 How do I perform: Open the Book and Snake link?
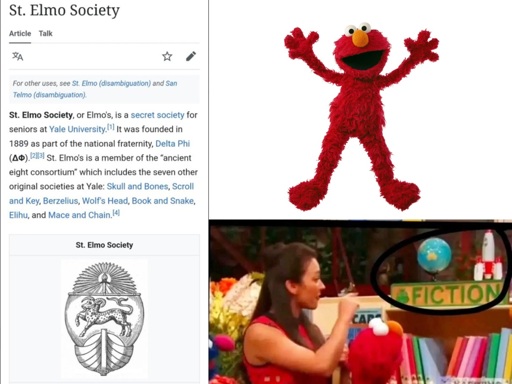pyautogui.click(x=163, y=201)
